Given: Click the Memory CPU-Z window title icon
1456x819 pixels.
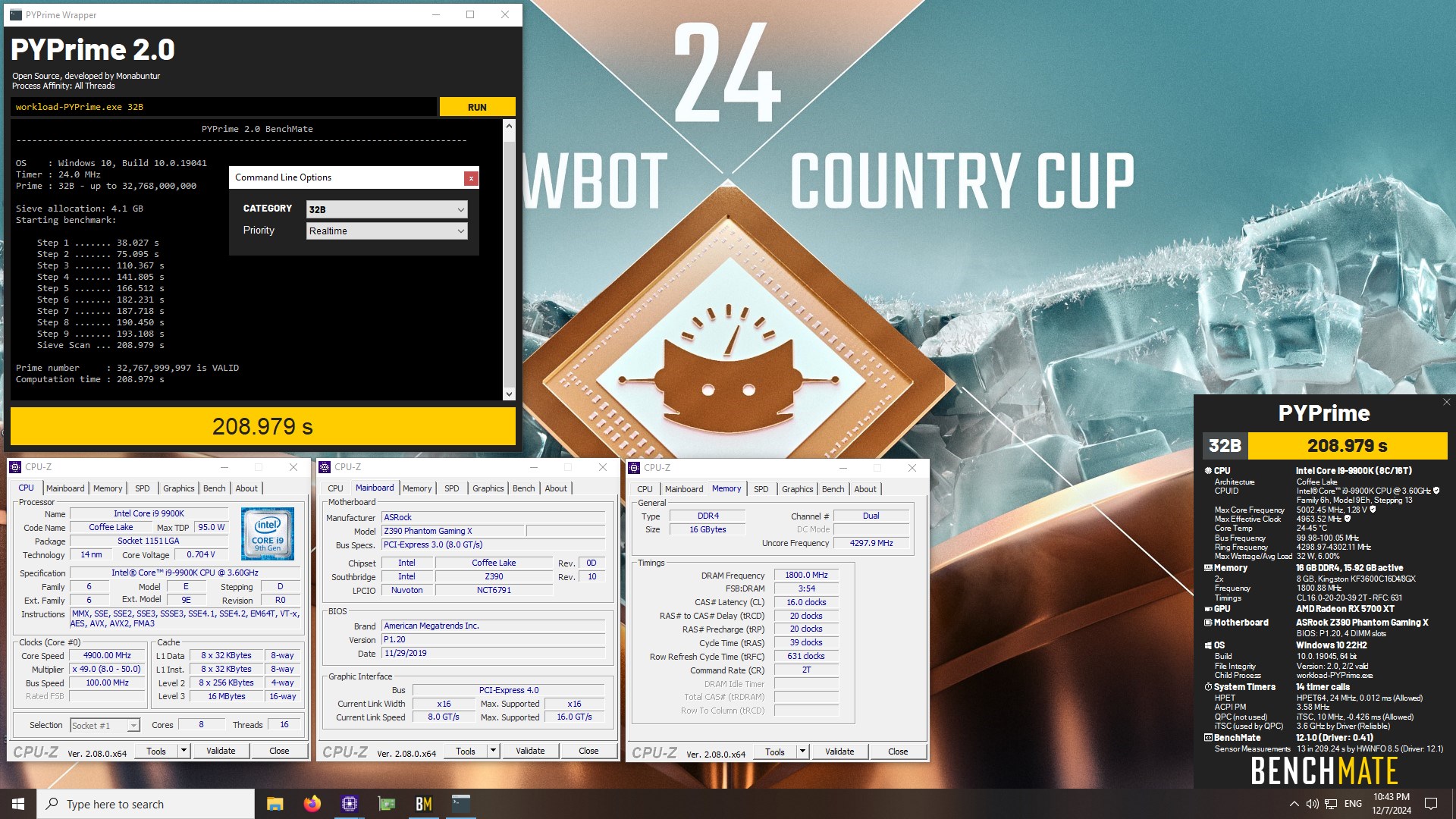Looking at the screenshot, I should click(x=634, y=468).
